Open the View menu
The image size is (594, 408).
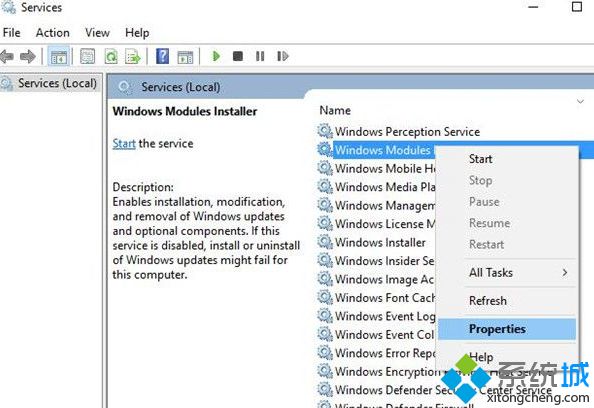pos(97,33)
